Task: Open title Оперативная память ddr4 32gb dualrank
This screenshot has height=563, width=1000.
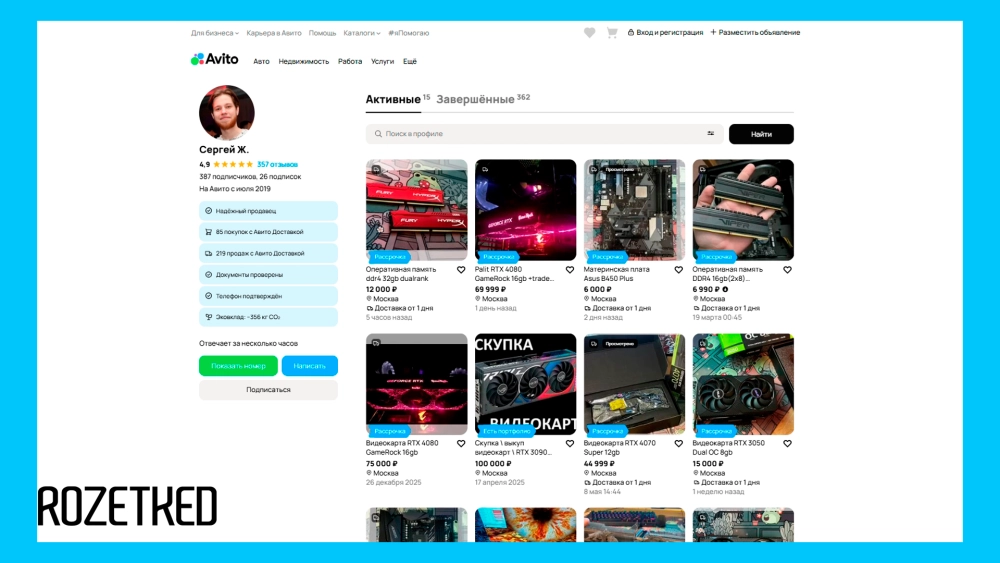Action: coord(401,274)
